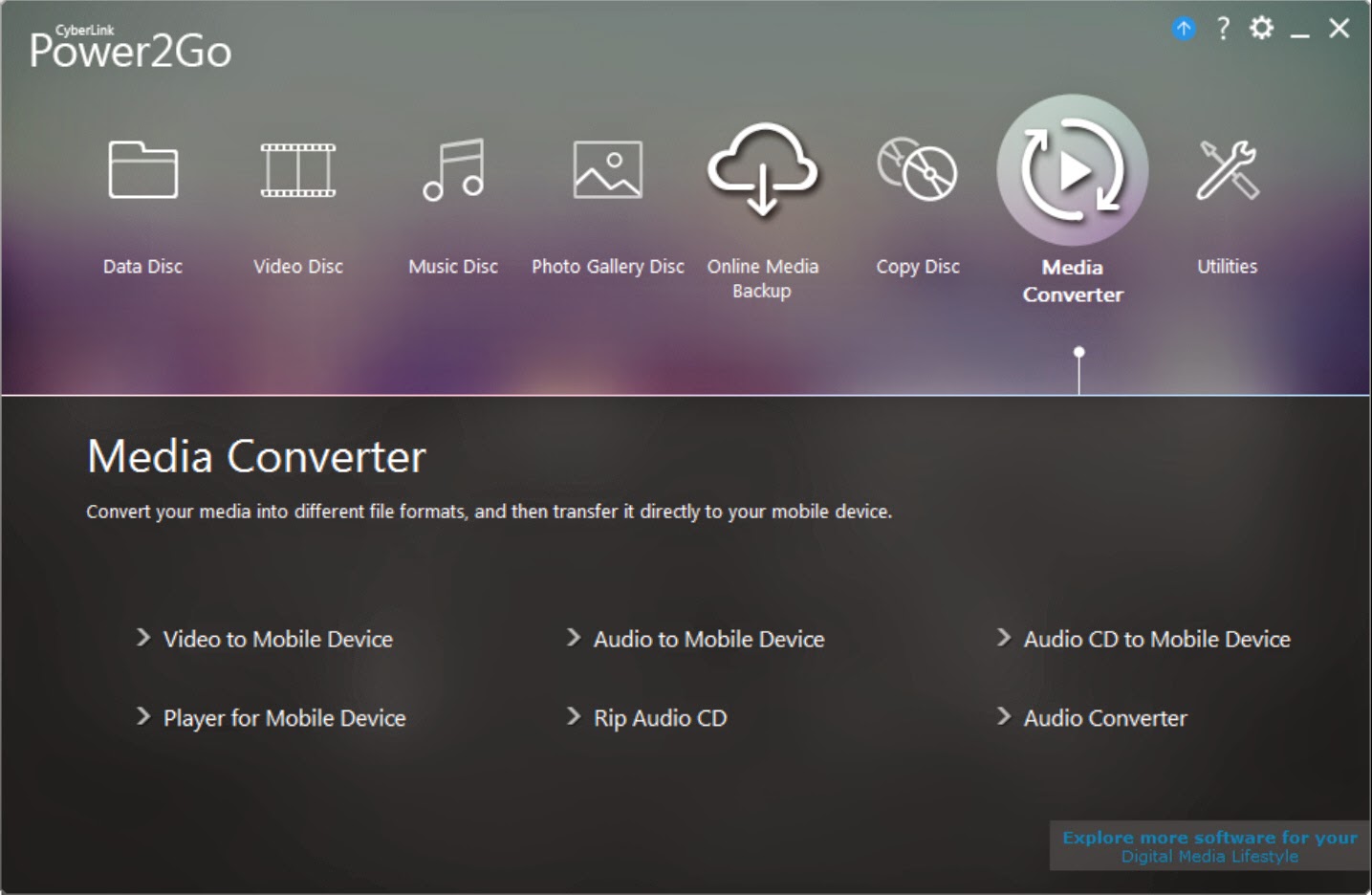The image size is (1372, 895).
Task: Switch to the Photo Gallery Disc label
Action: [x=608, y=267]
